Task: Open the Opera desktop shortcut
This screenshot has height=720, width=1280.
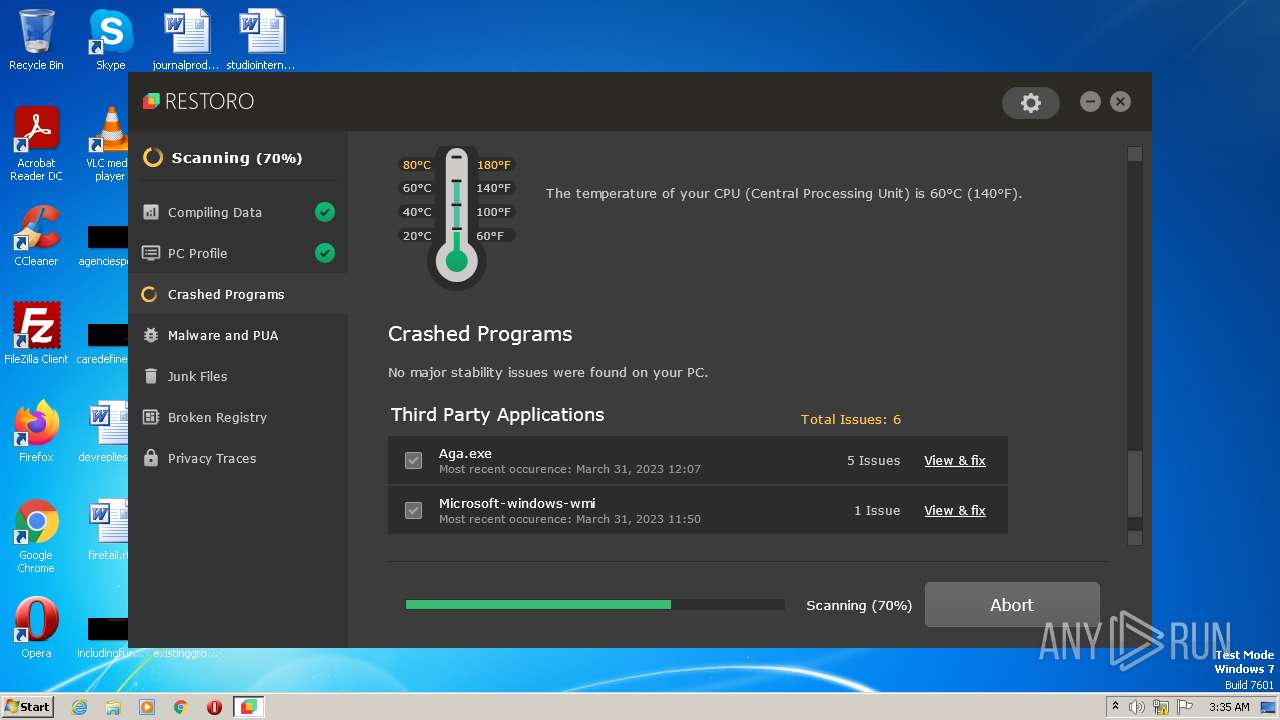Action: (36, 628)
